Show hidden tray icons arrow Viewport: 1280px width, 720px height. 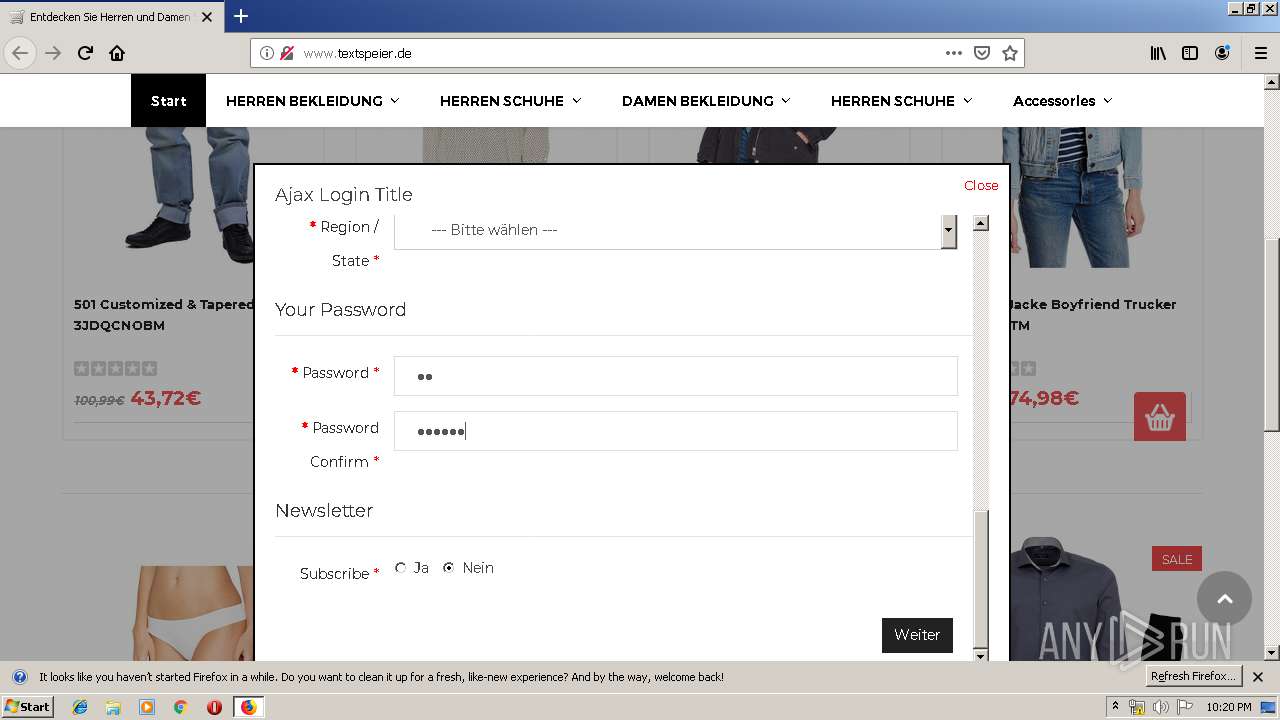(x=1116, y=707)
